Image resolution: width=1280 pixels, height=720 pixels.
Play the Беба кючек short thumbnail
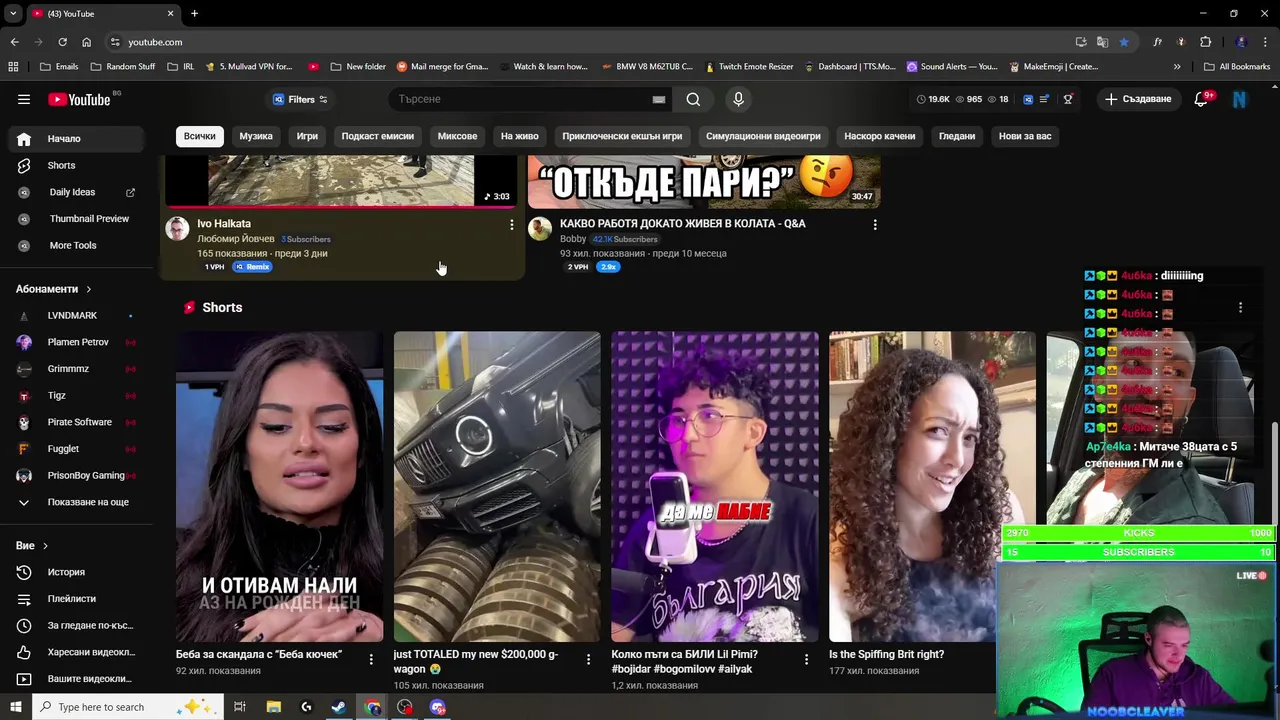[x=279, y=487]
